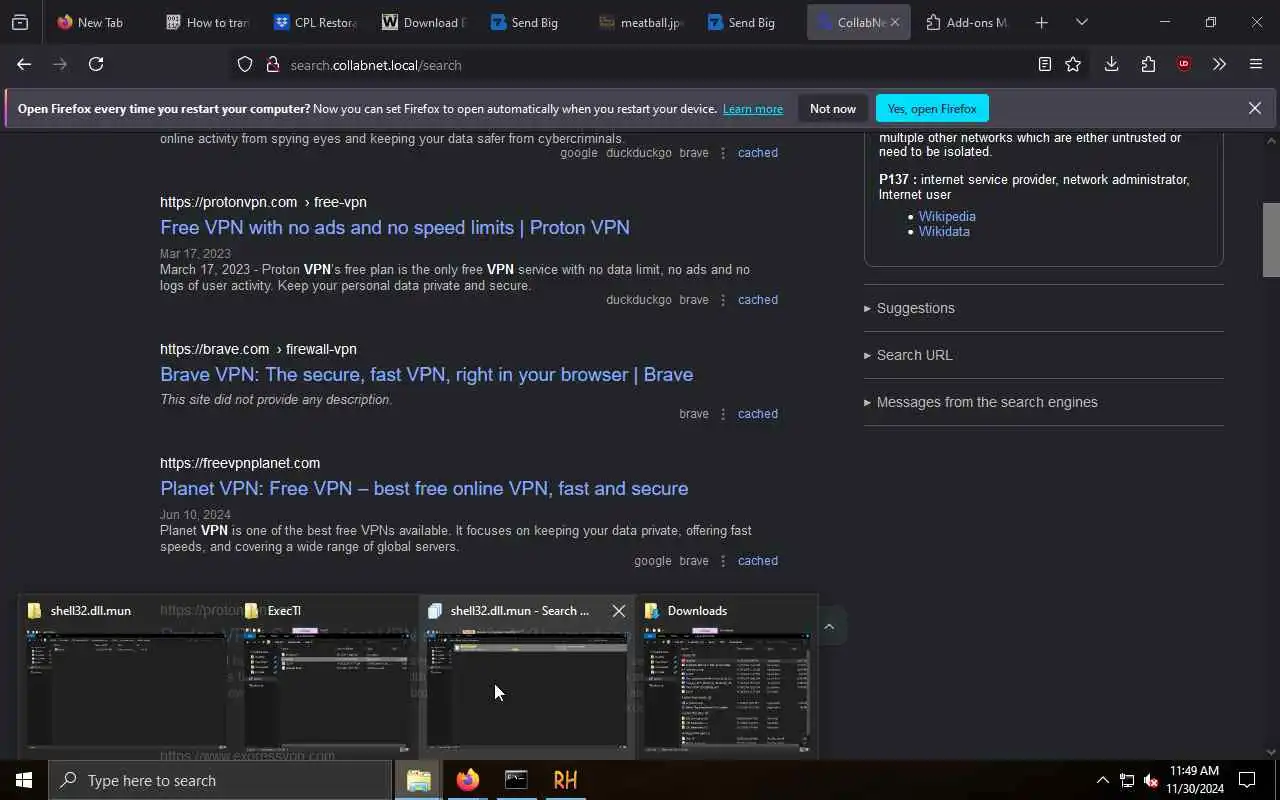Open network status tray icon
The width and height of the screenshot is (1280, 800).
tap(1127, 780)
